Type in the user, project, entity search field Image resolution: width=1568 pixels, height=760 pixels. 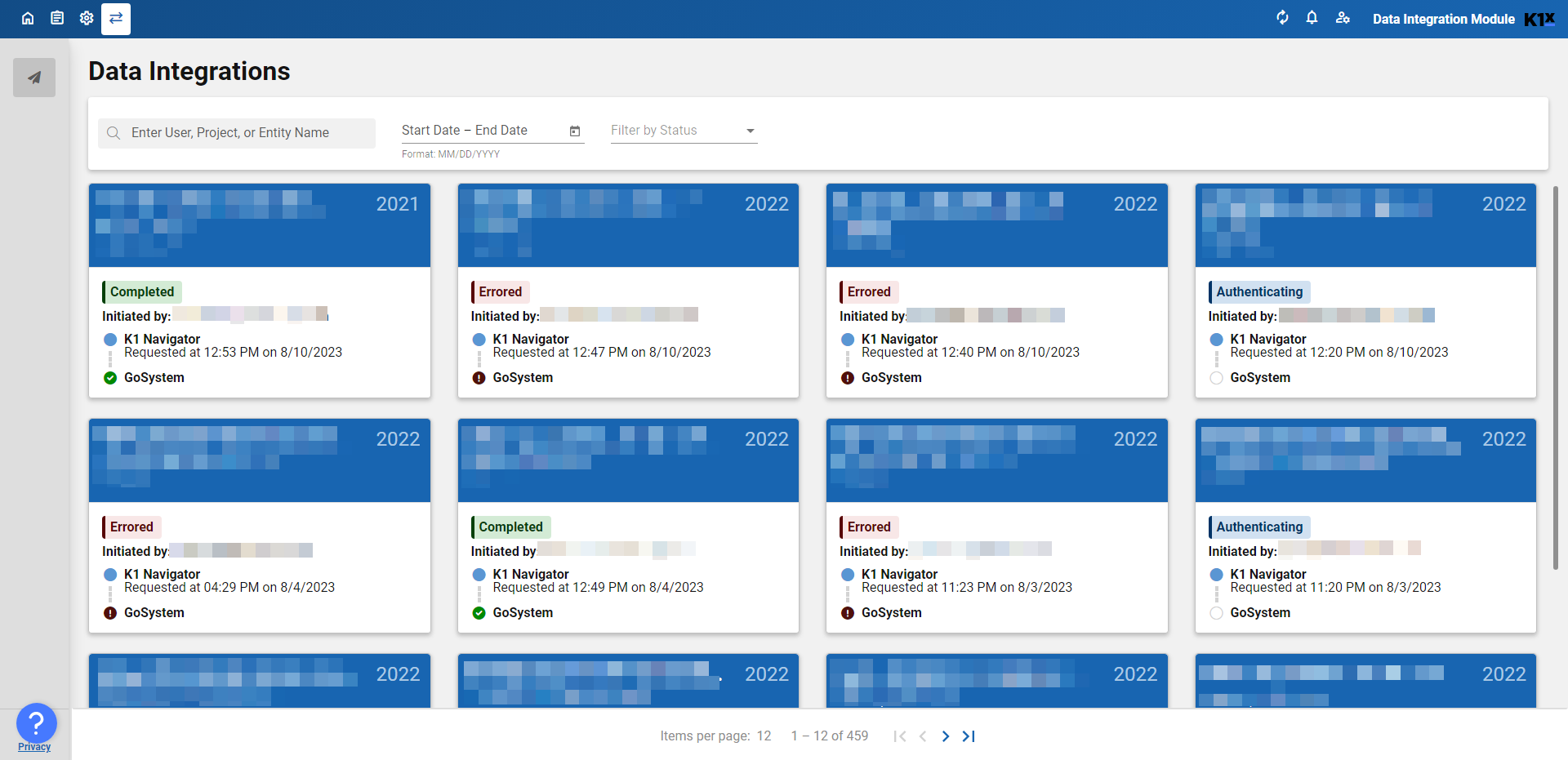[245, 133]
